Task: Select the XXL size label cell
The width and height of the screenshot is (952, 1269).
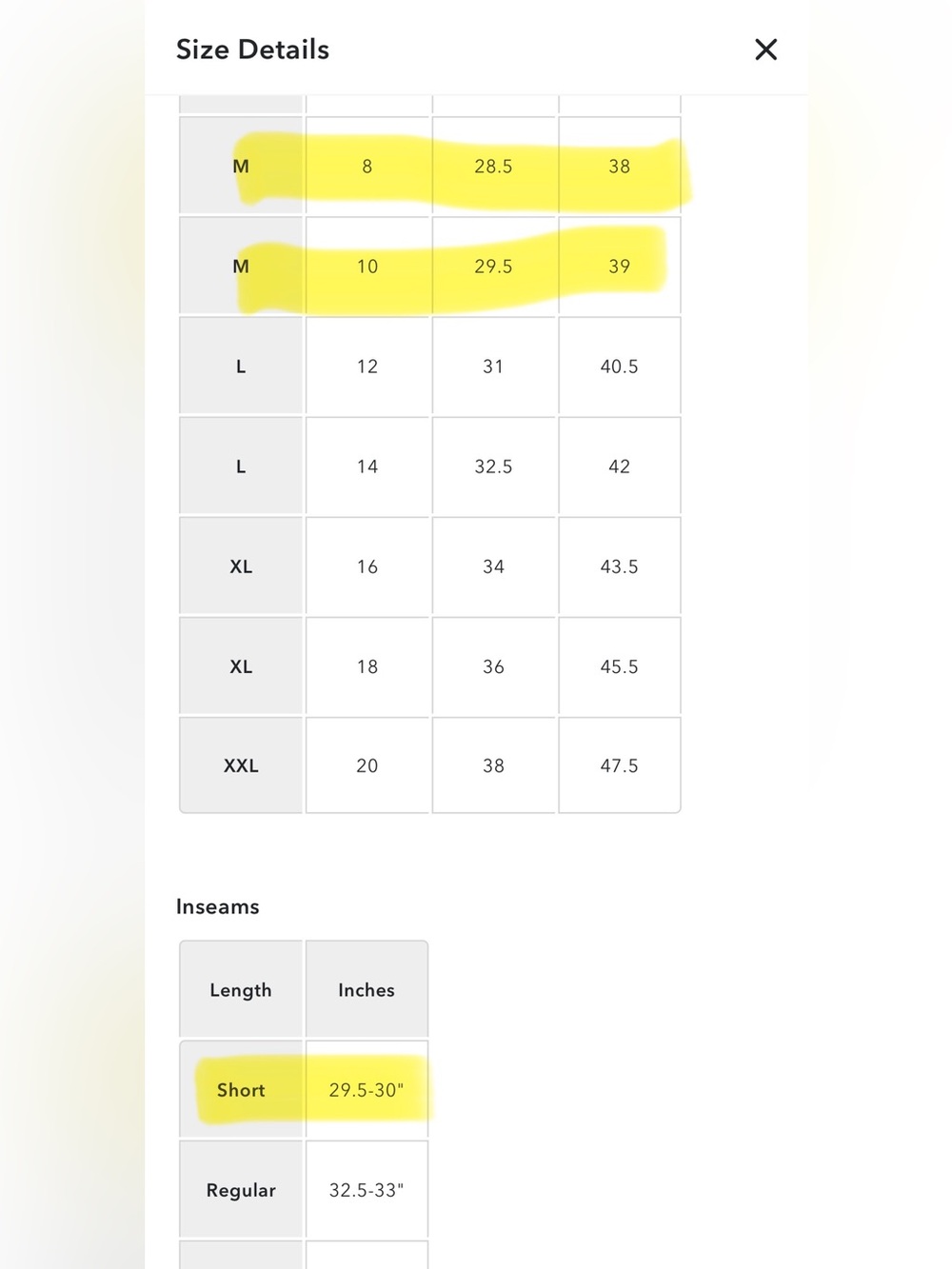Action: [x=241, y=765]
